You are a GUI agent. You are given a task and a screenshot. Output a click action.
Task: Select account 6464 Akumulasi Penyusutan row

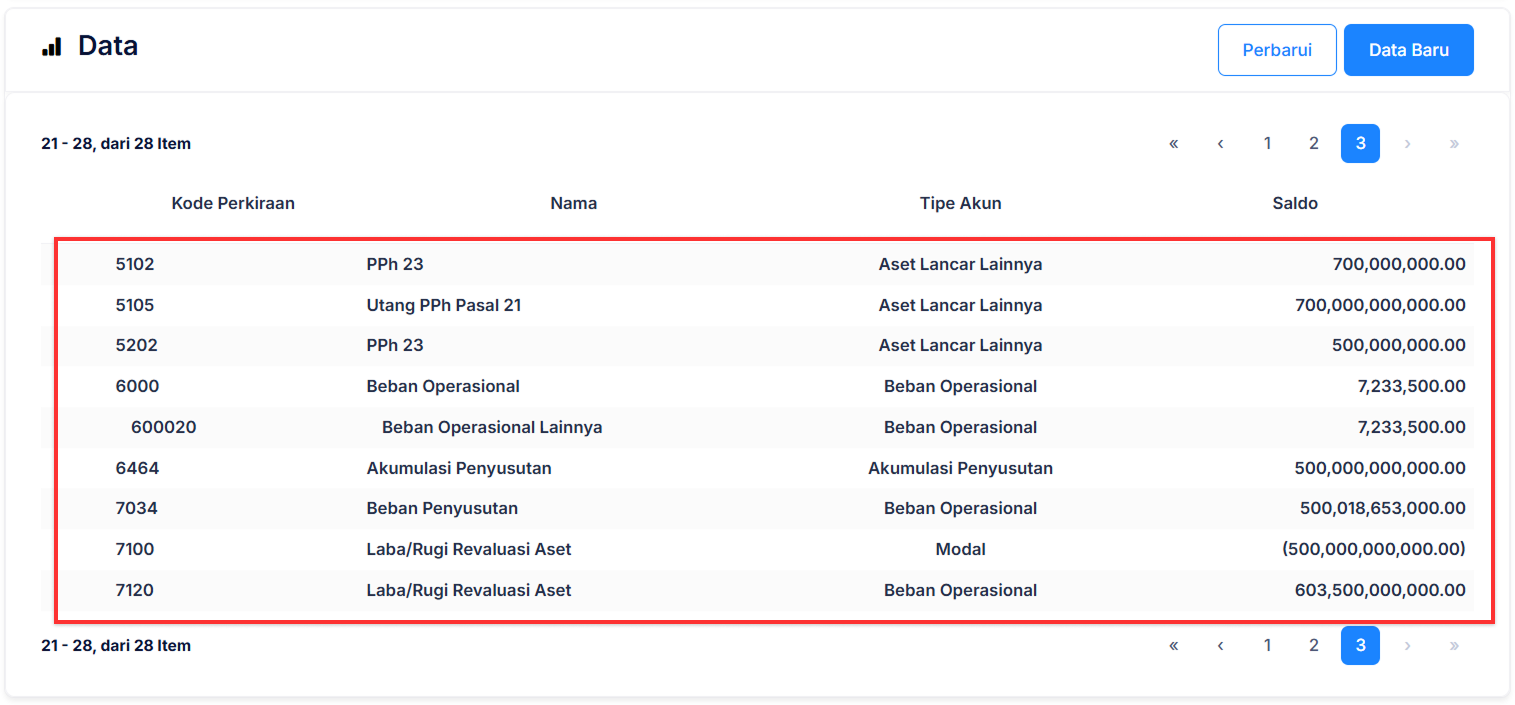point(459,468)
